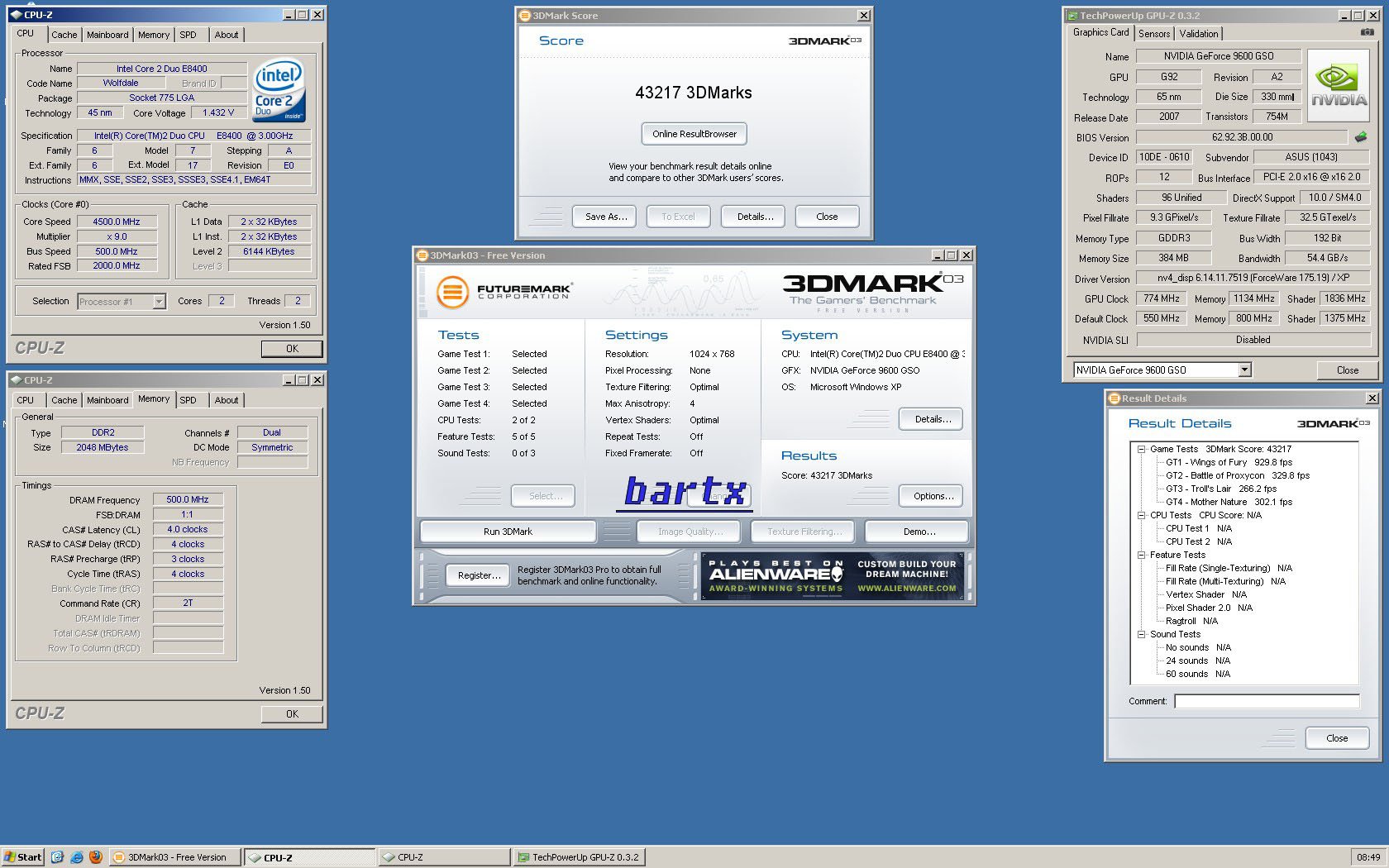Click the Driver Version field in GPU-Z
The height and width of the screenshot is (868, 1389).
(x=1253, y=279)
